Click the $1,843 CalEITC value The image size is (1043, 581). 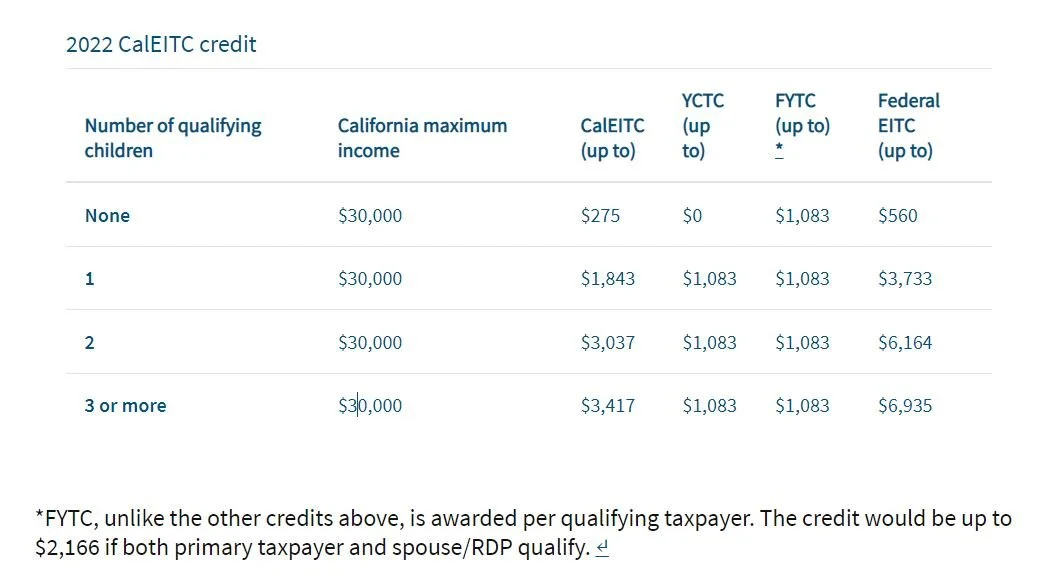607,279
